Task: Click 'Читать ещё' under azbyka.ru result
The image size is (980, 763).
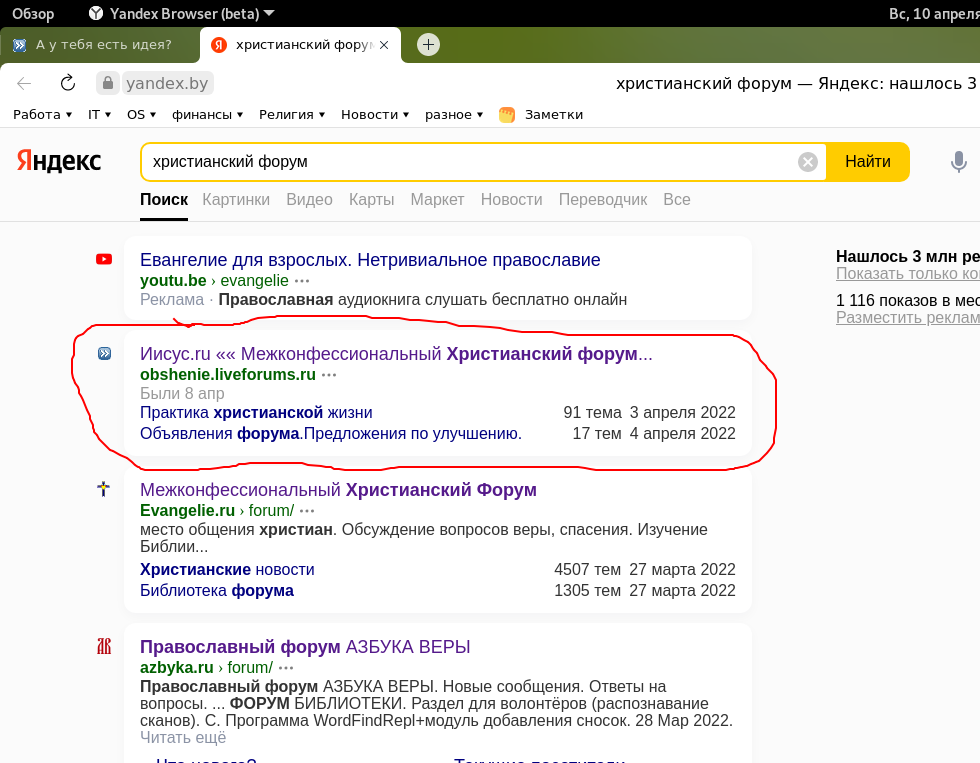Action: coord(183,737)
